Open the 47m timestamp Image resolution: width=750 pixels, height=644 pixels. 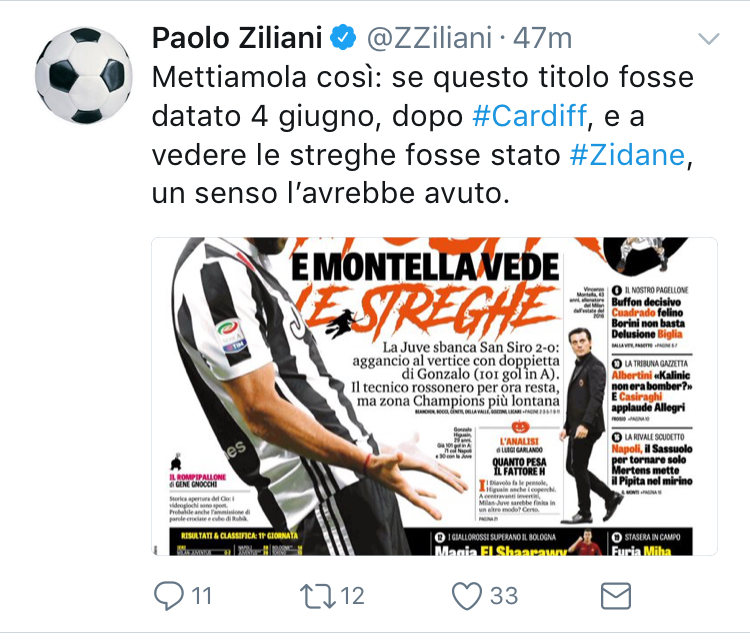click(542, 38)
